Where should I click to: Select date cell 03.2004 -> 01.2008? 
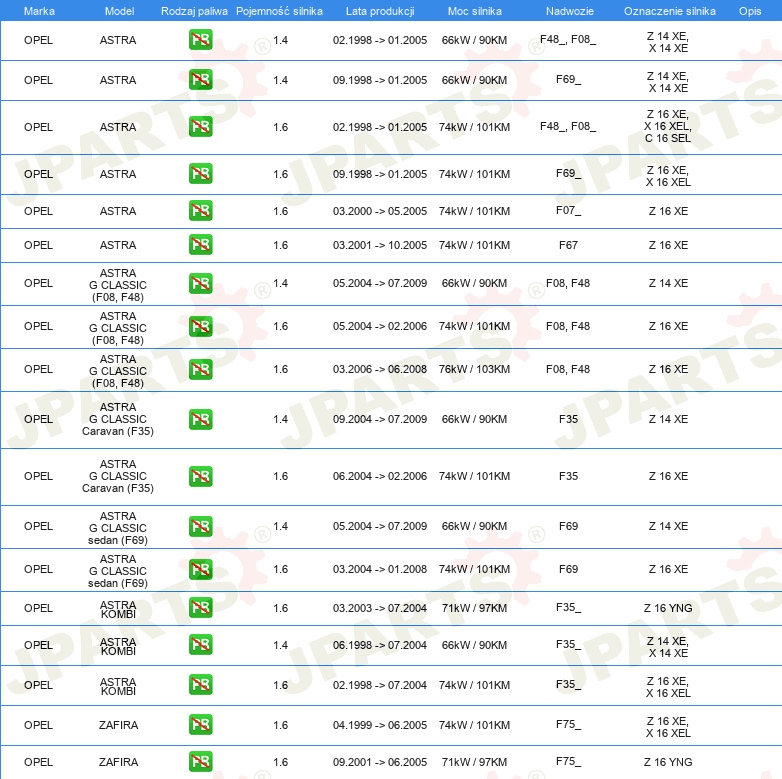coord(380,569)
